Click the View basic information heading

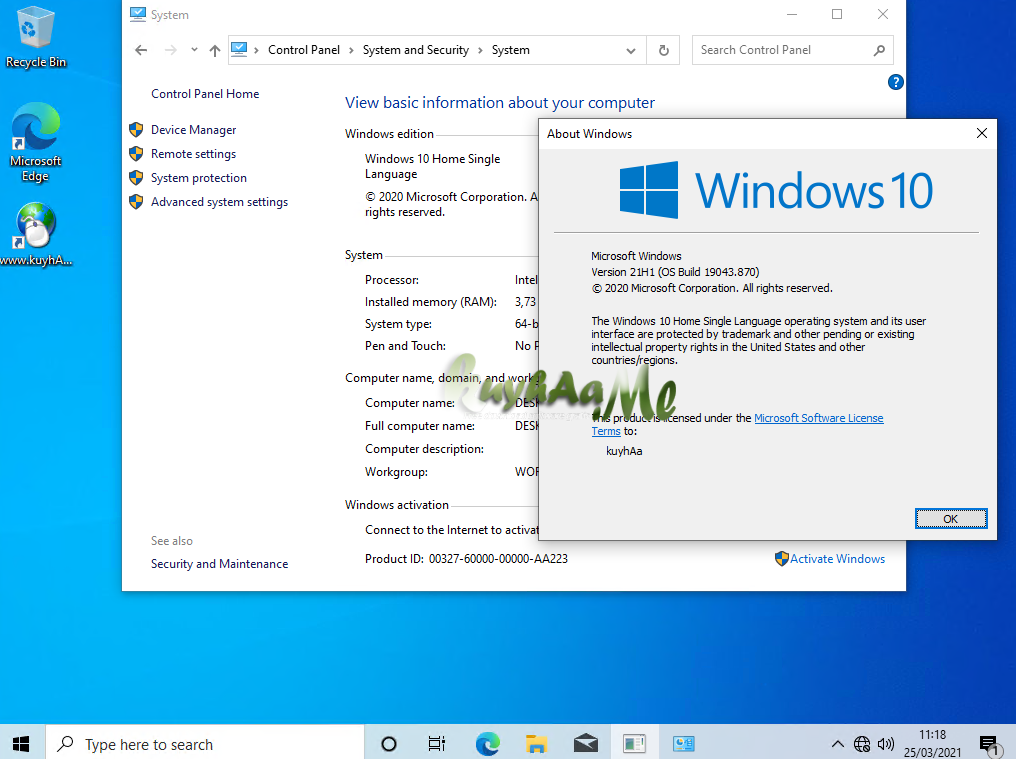click(x=500, y=102)
